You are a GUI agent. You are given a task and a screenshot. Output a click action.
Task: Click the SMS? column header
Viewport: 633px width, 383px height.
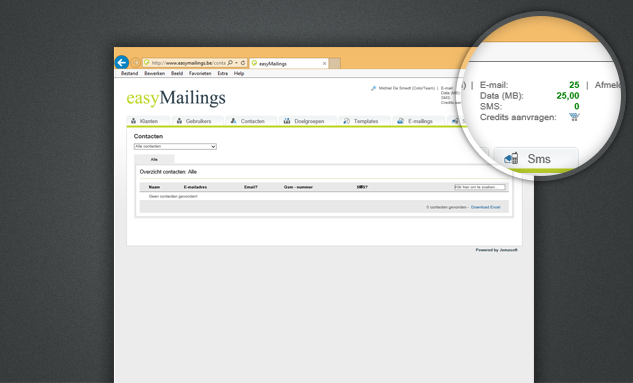pyautogui.click(x=362, y=187)
